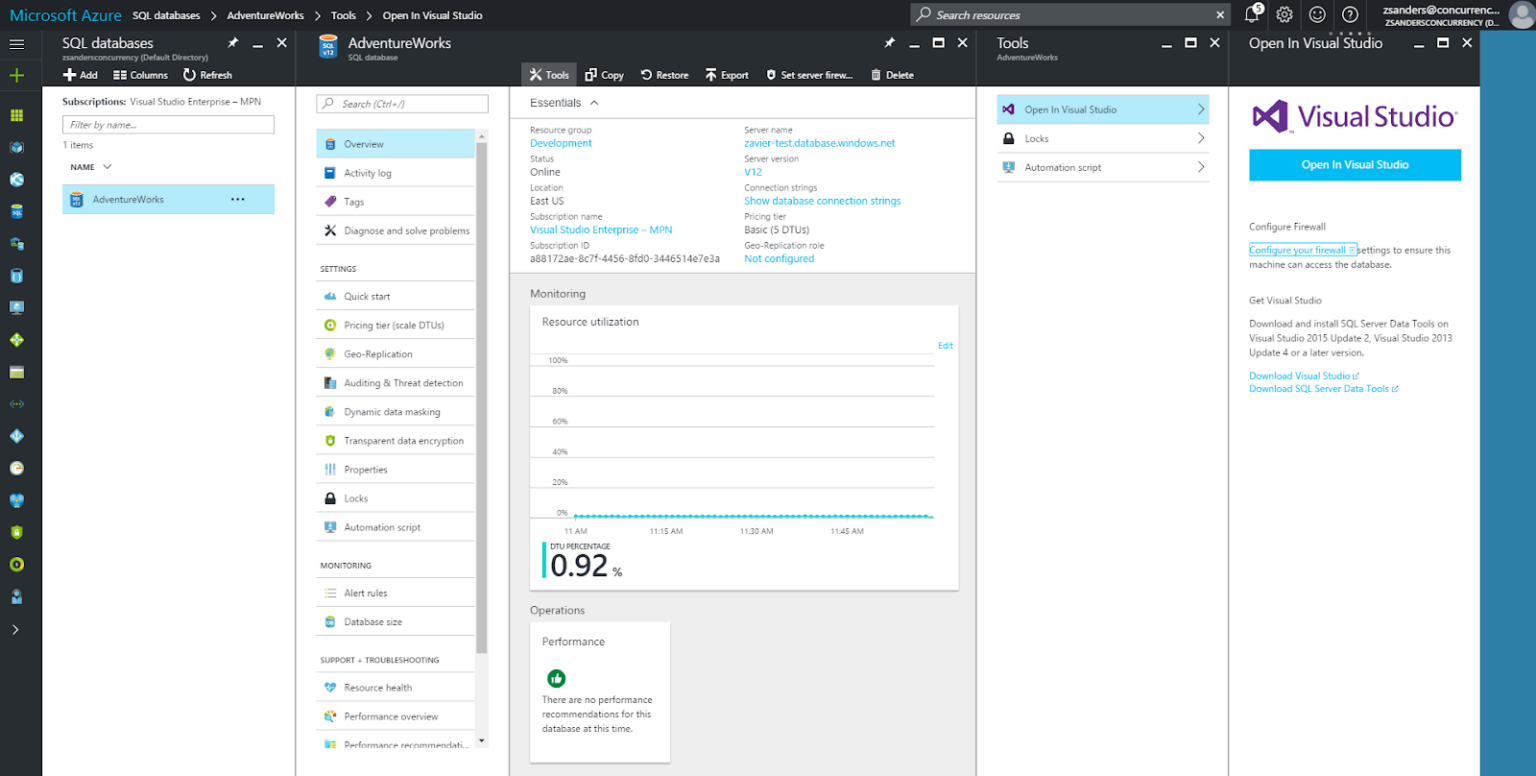Click the Restore toolbar button
The width and height of the screenshot is (1536, 776).
(665, 75)
